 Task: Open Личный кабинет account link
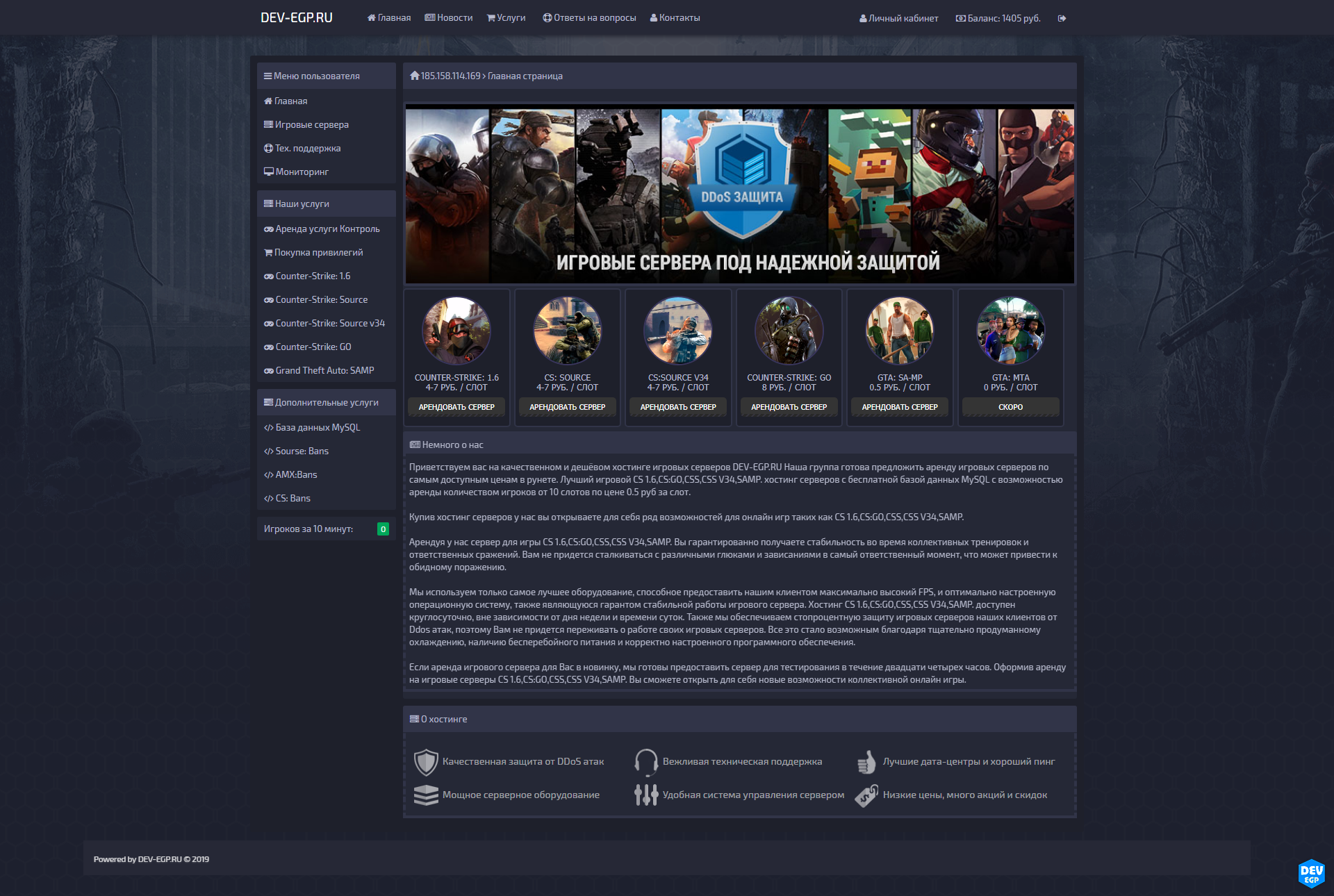pyautogui.click(x=898, y=19)
